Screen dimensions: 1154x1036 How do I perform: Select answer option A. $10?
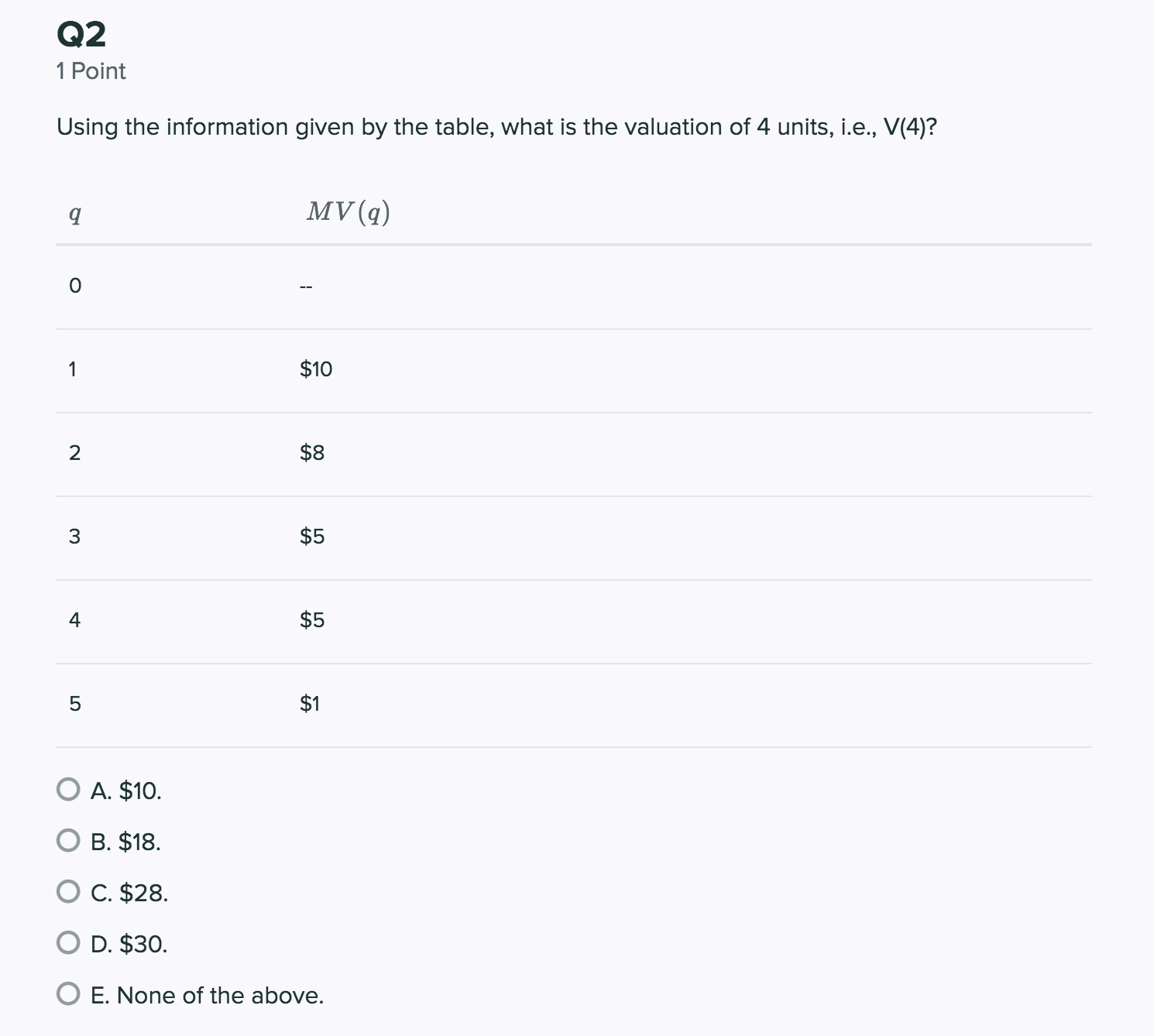(x=70, y=791)
